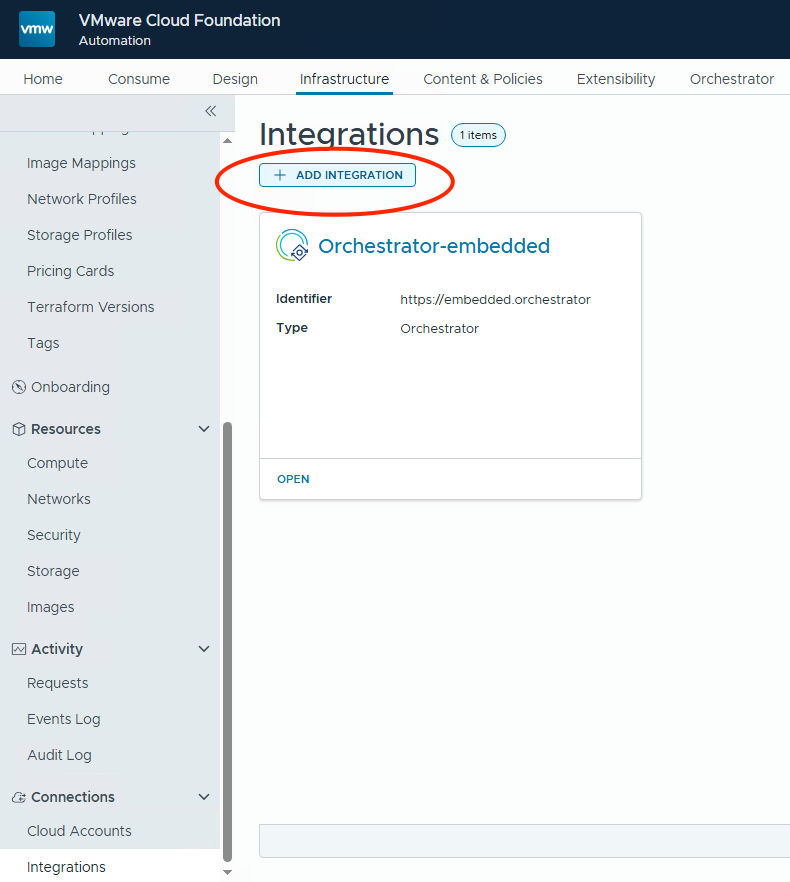Click the Orchestrator-embedded integration icon
The height and width of the screenshot is (882, 790).
tap(292, 246)
